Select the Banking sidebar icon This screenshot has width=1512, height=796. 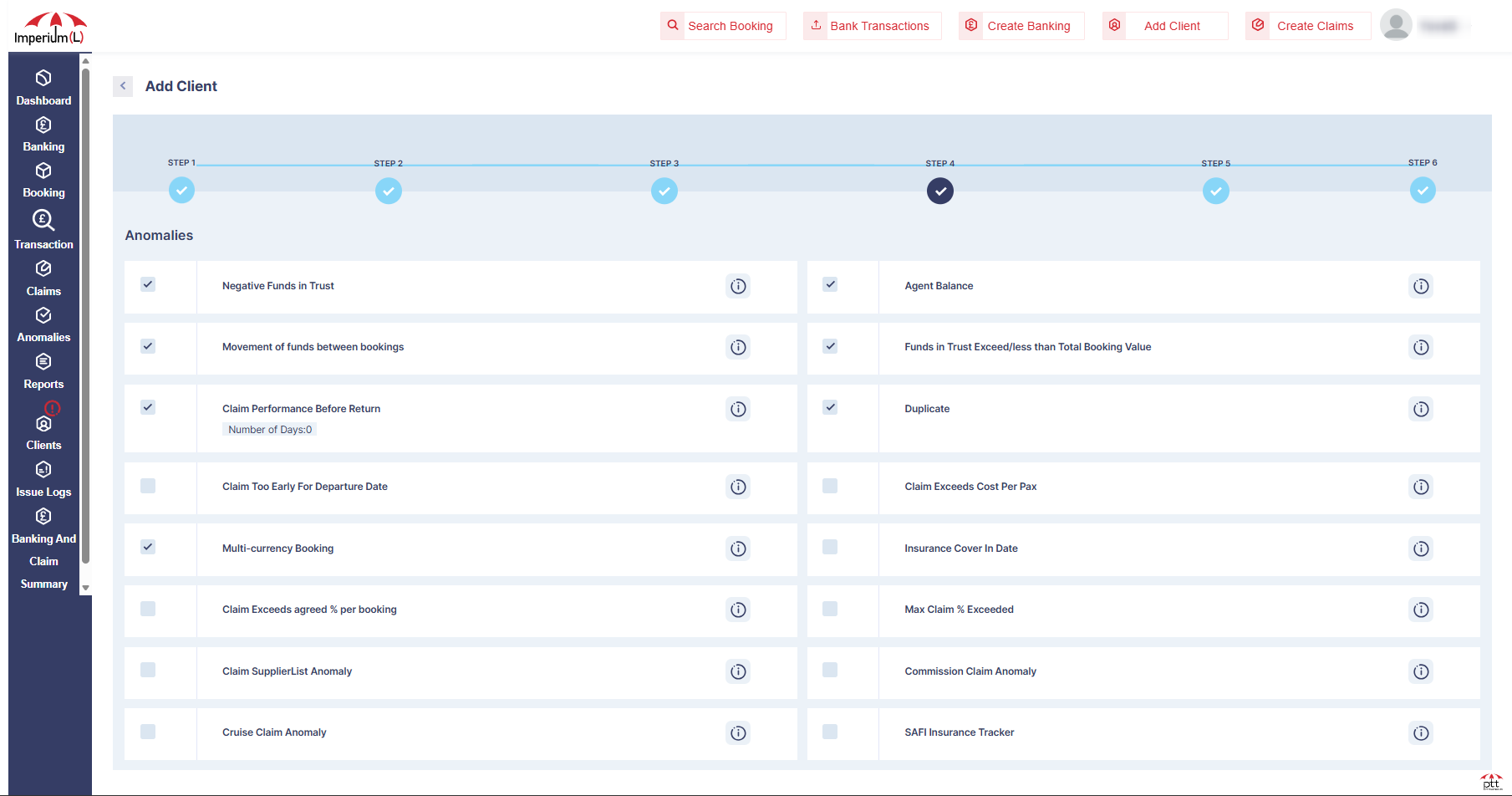click(43, 132)
